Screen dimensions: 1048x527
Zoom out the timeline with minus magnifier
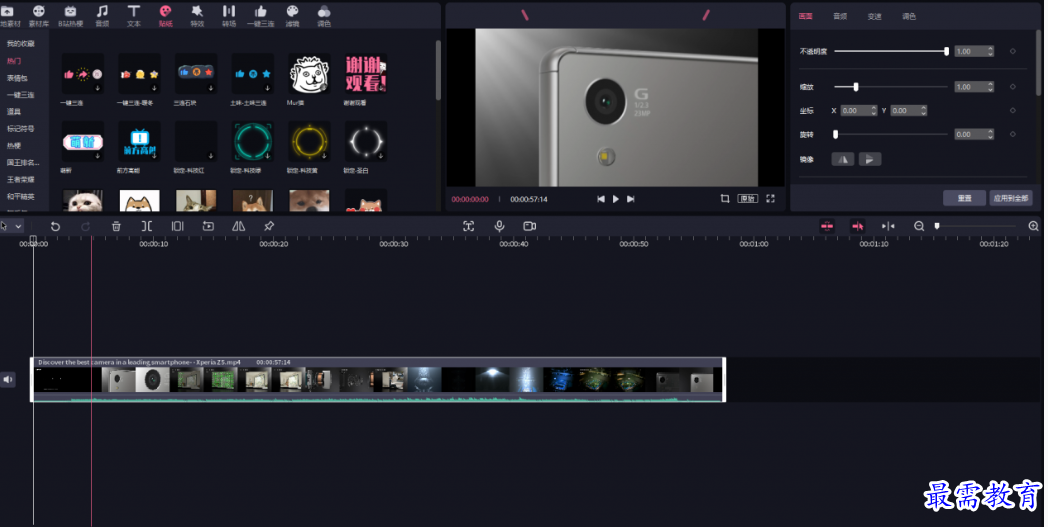coord(919,226)
